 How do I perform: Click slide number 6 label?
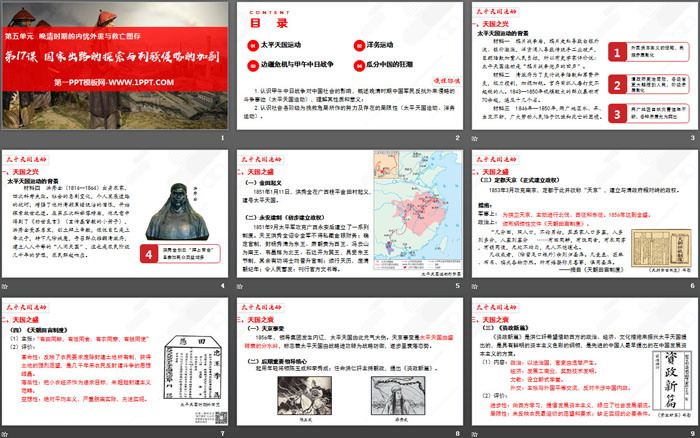coord(692,286)
